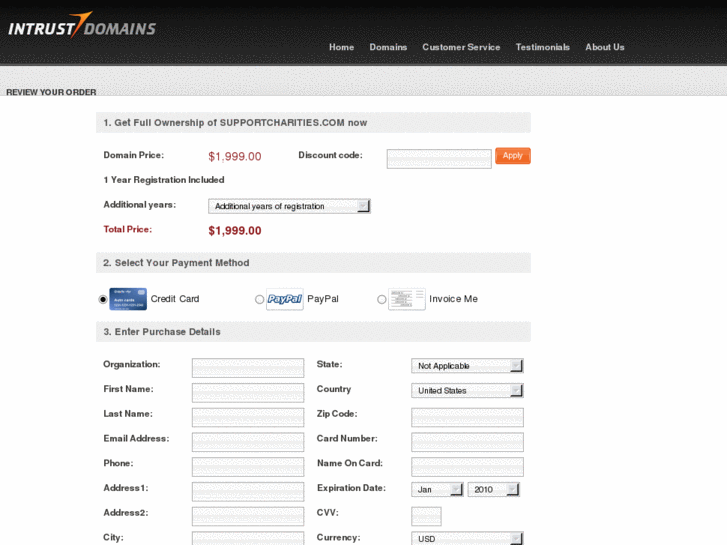Image resolution: width=727 pixels, height=545 pixels.
Task: Click the credit card image icon
Action: [x=128, y=299]
